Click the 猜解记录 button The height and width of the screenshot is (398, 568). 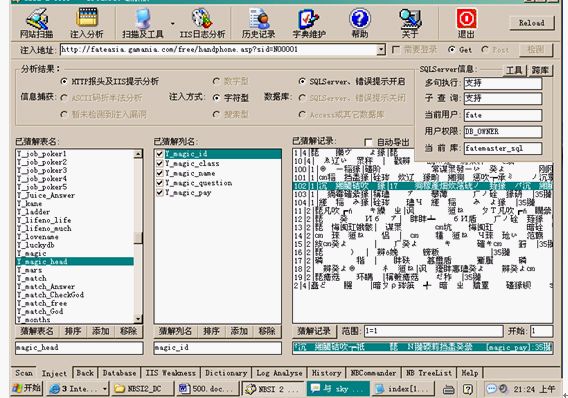314,331
